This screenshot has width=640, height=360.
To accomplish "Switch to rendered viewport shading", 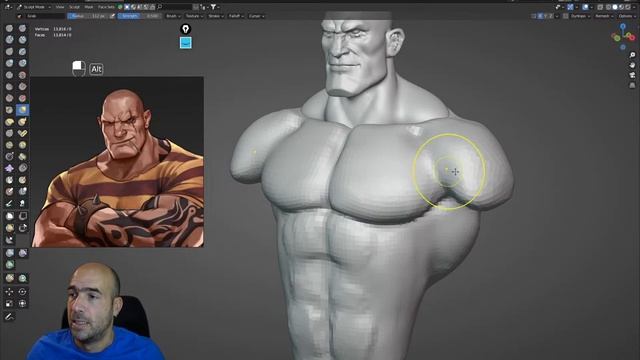I will tap(628, 7).
